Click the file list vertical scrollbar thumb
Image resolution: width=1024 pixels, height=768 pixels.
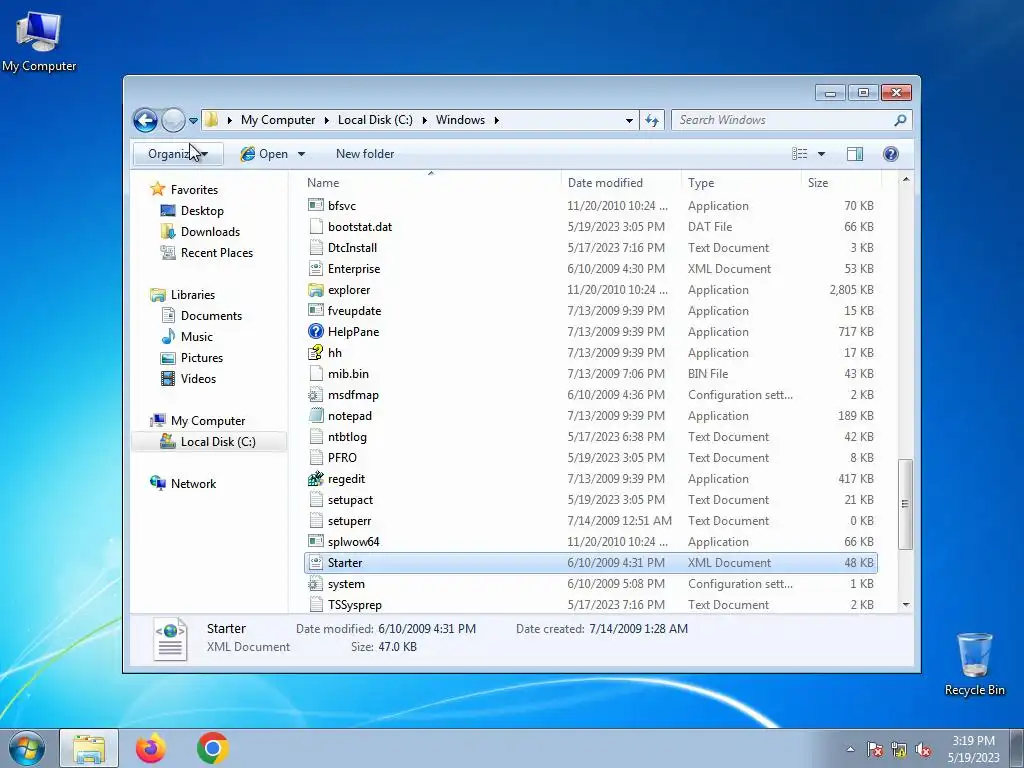905,504
